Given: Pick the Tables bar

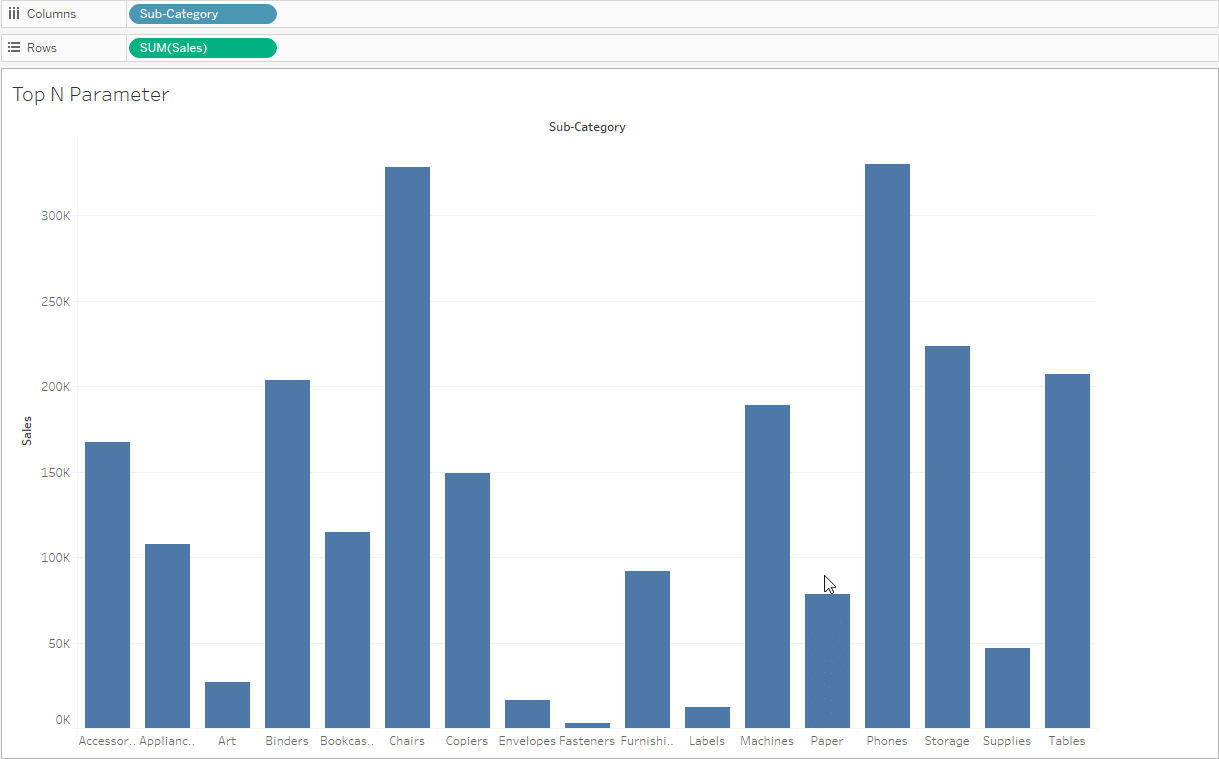Looking at the screenshot, I should tap(1067, 550).
